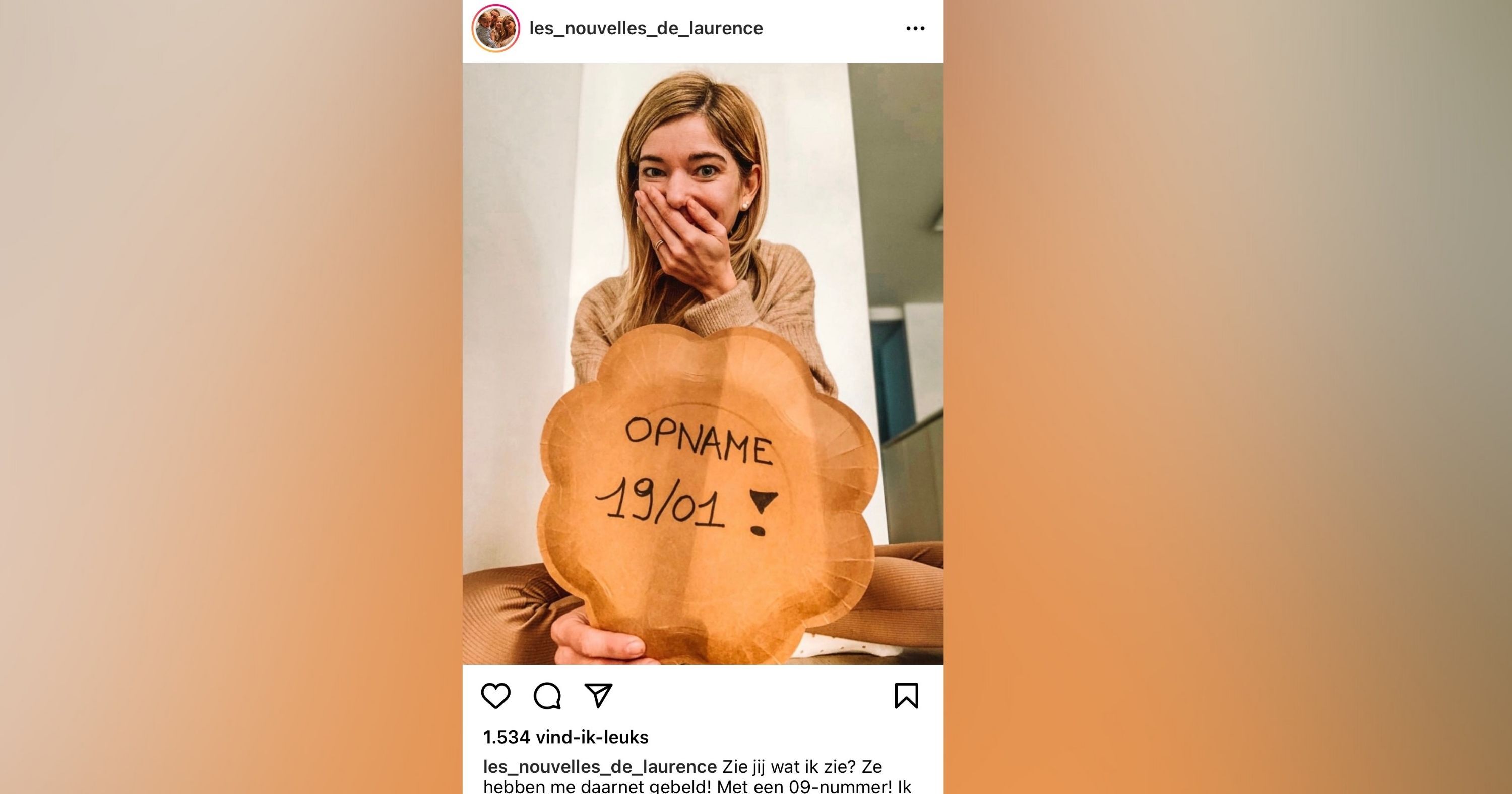Open les_nouvelles_de_laurence profile from post header
The height and width of the screenshot is (794, 1512).
(646, 28)
